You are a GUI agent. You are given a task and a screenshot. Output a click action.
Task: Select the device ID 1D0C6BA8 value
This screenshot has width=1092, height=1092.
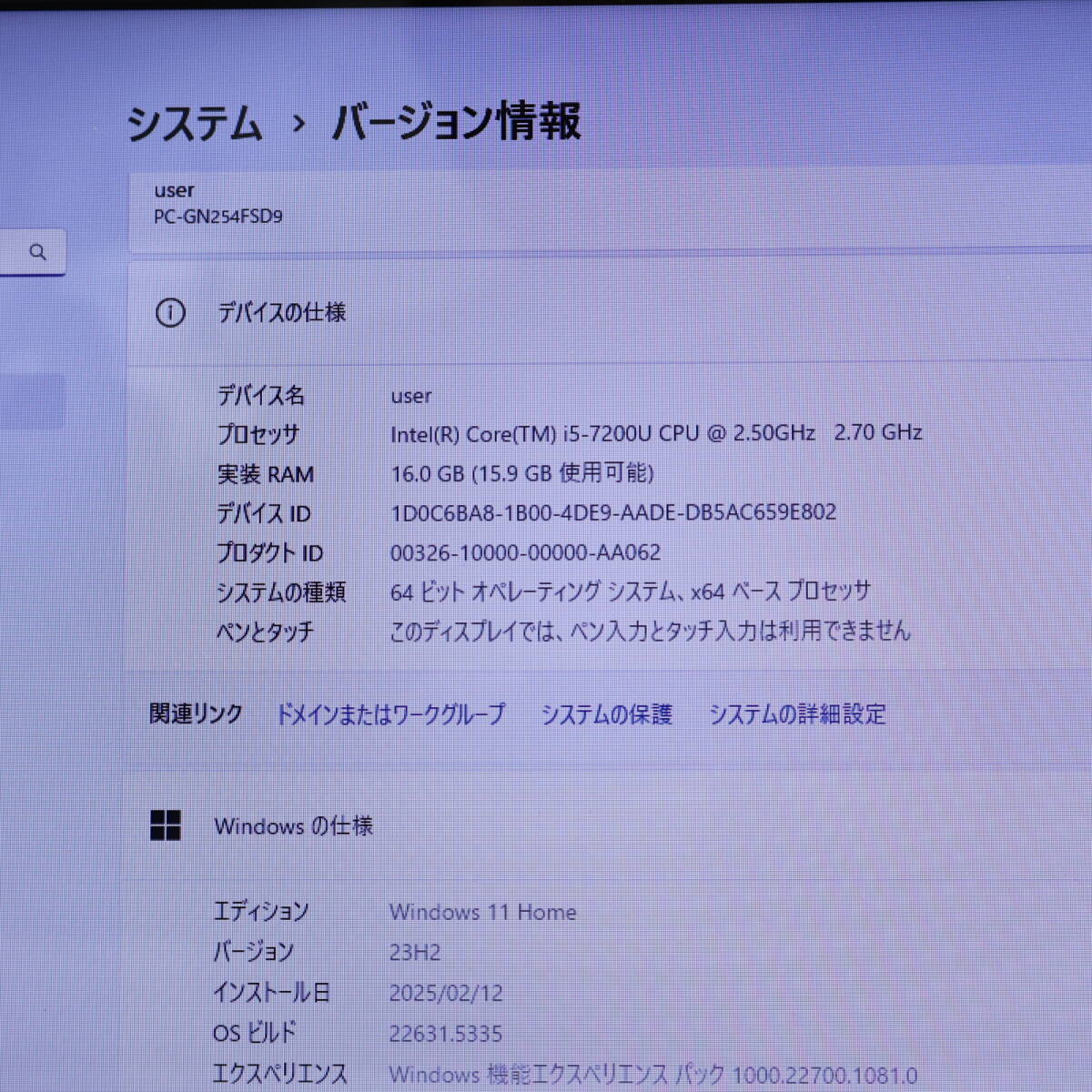tap(613, 512)
